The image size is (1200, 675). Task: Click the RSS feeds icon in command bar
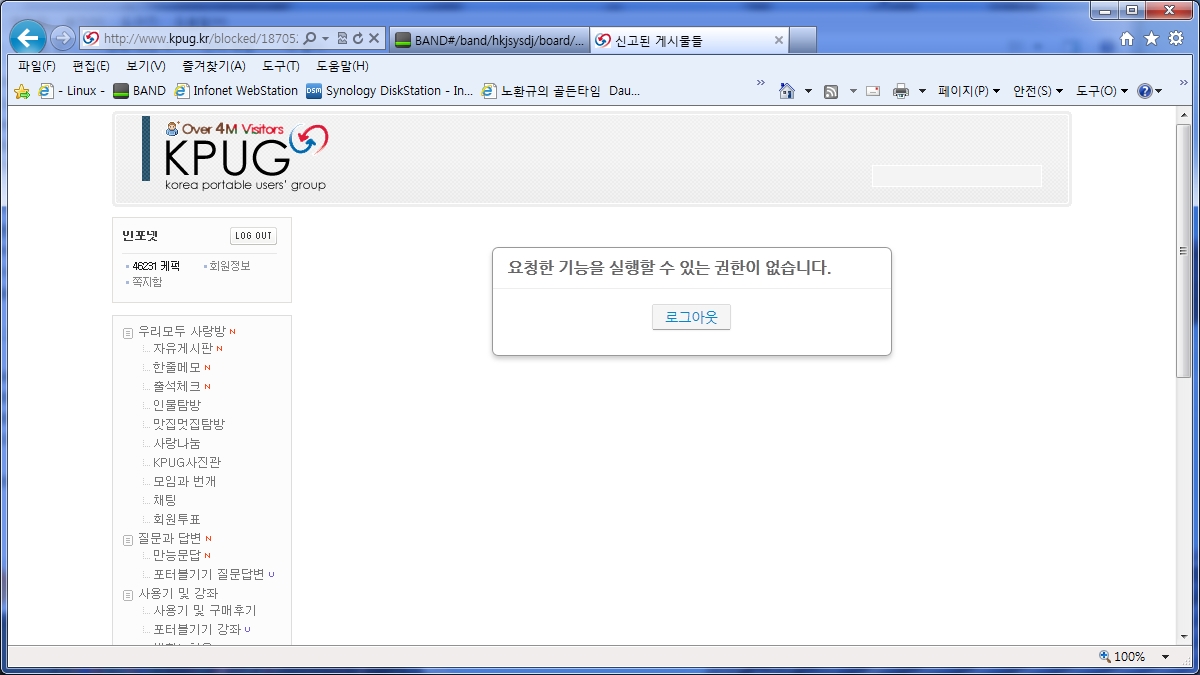click(831, 91)
